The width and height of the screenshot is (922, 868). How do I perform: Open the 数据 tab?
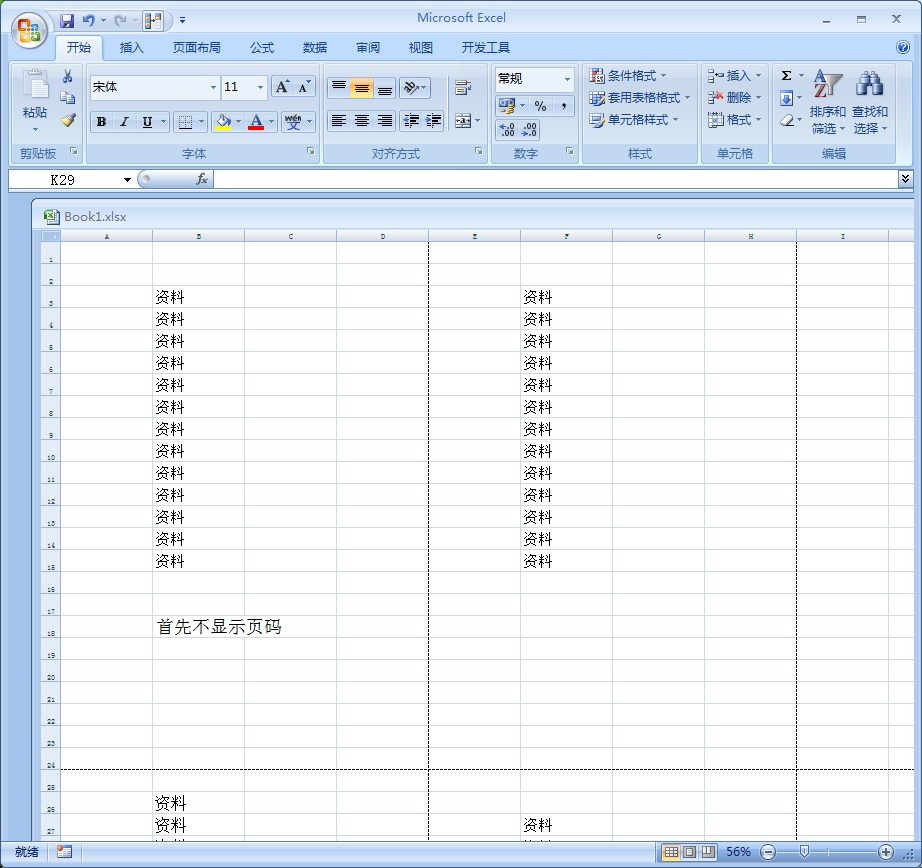click(x=315, y=48)
